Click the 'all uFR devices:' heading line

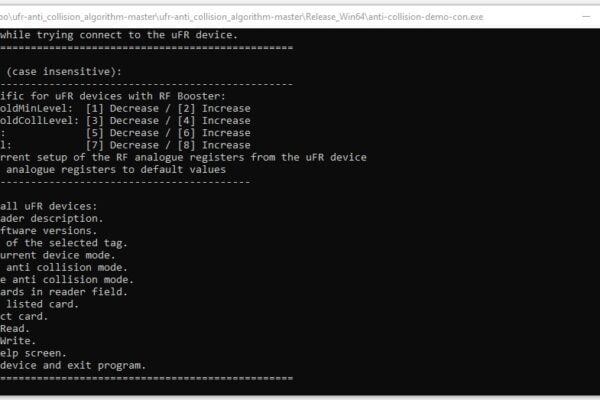point(49,206)
